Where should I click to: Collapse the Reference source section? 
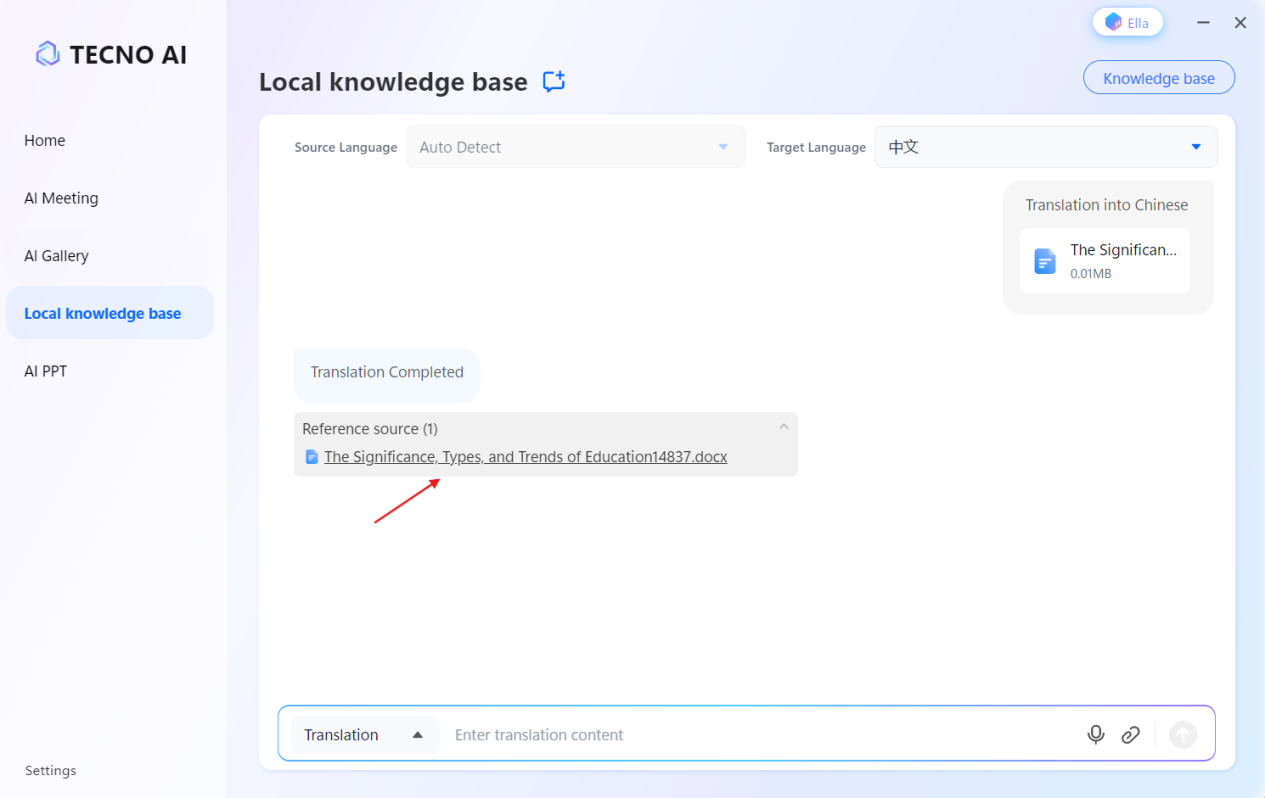tap(784, 427)
